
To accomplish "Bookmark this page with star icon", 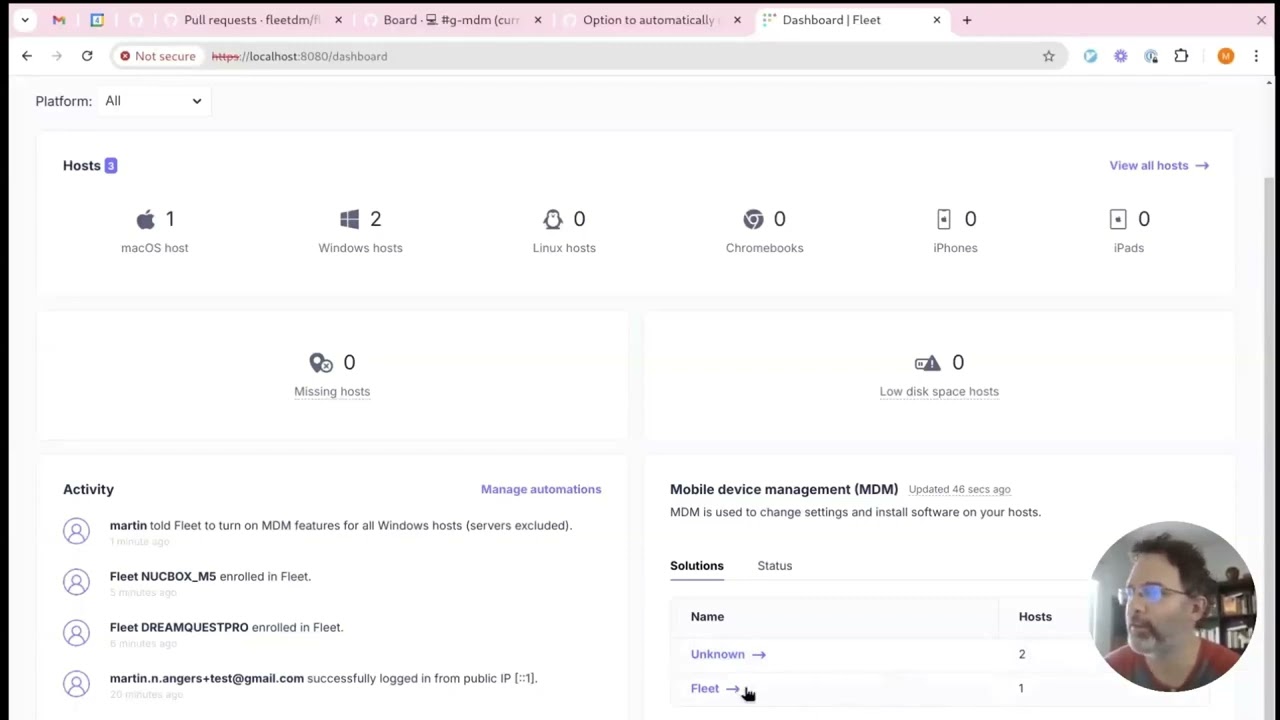I will coord(1048,56).
